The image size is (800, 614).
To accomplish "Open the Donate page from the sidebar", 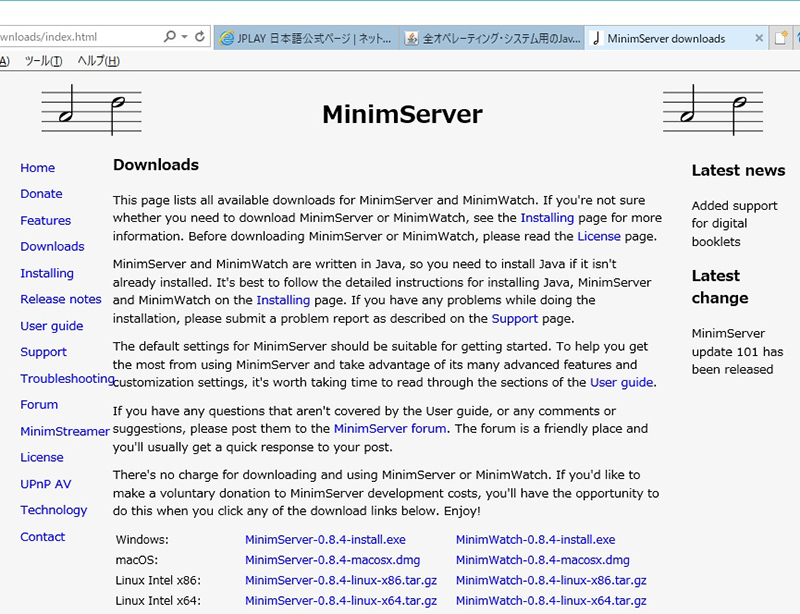I will coord(41,194).
